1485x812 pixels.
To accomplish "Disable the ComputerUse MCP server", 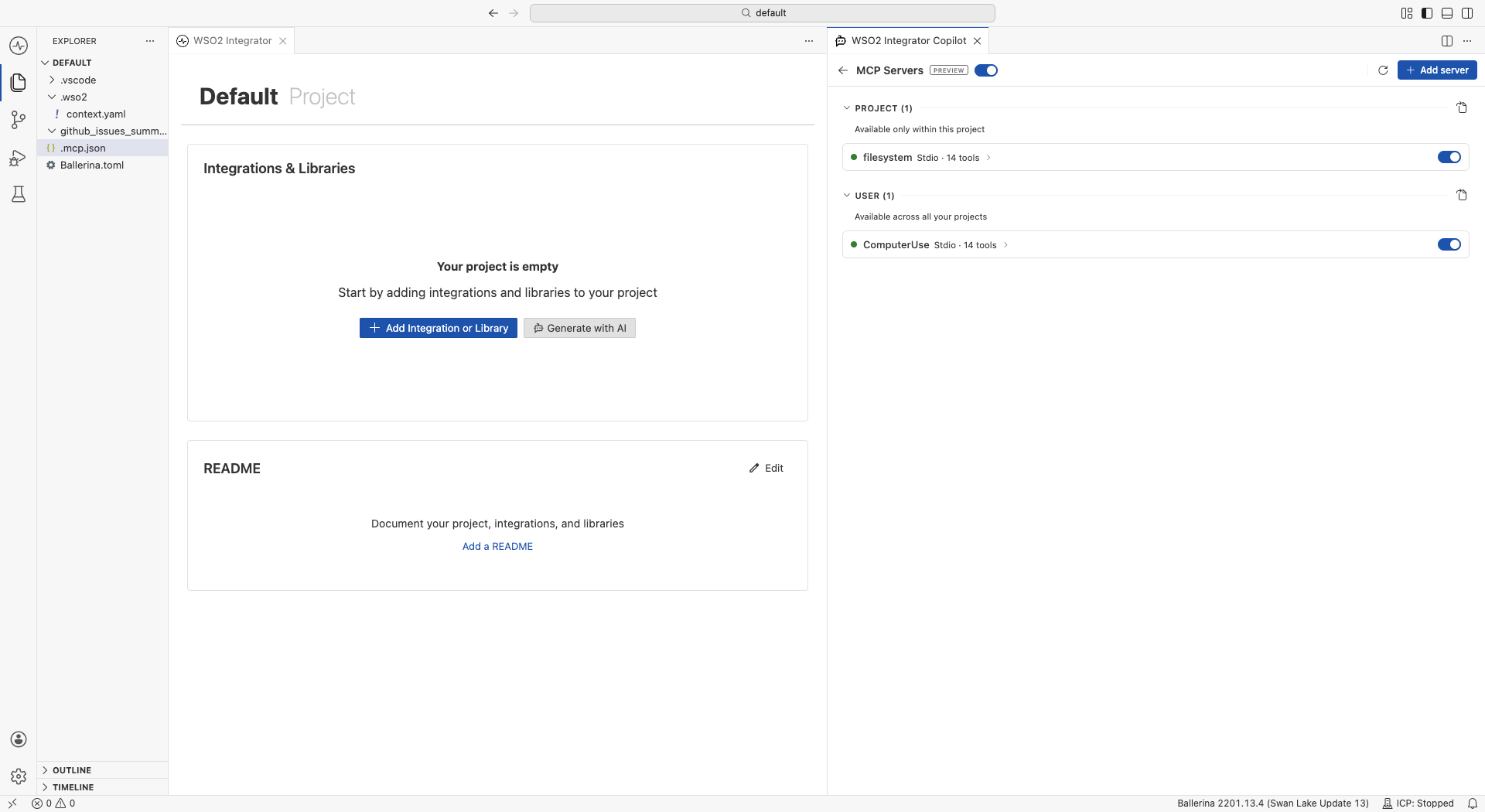I will [x=1449, y=244].
